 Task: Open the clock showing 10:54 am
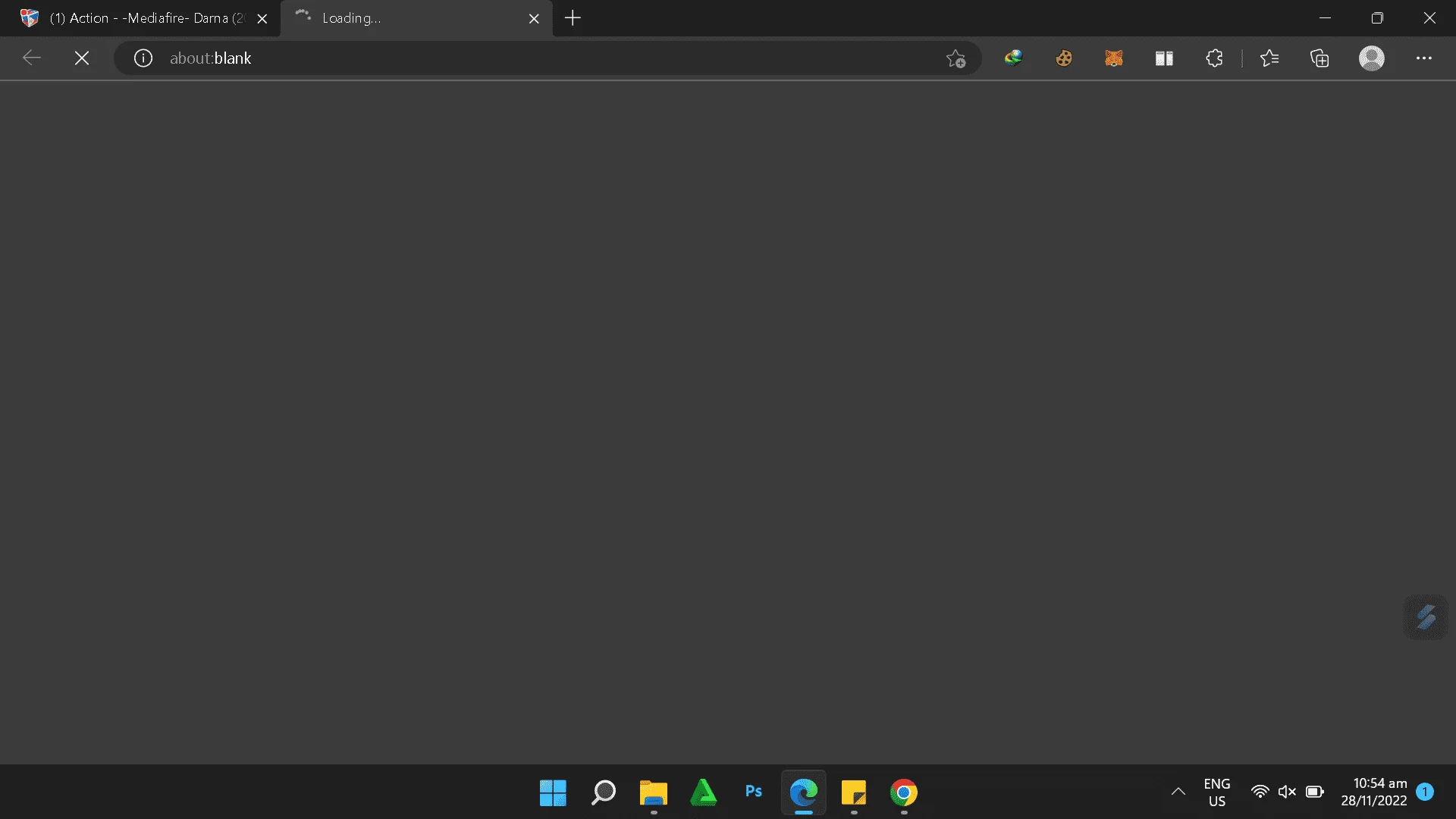pos(1374,792)
